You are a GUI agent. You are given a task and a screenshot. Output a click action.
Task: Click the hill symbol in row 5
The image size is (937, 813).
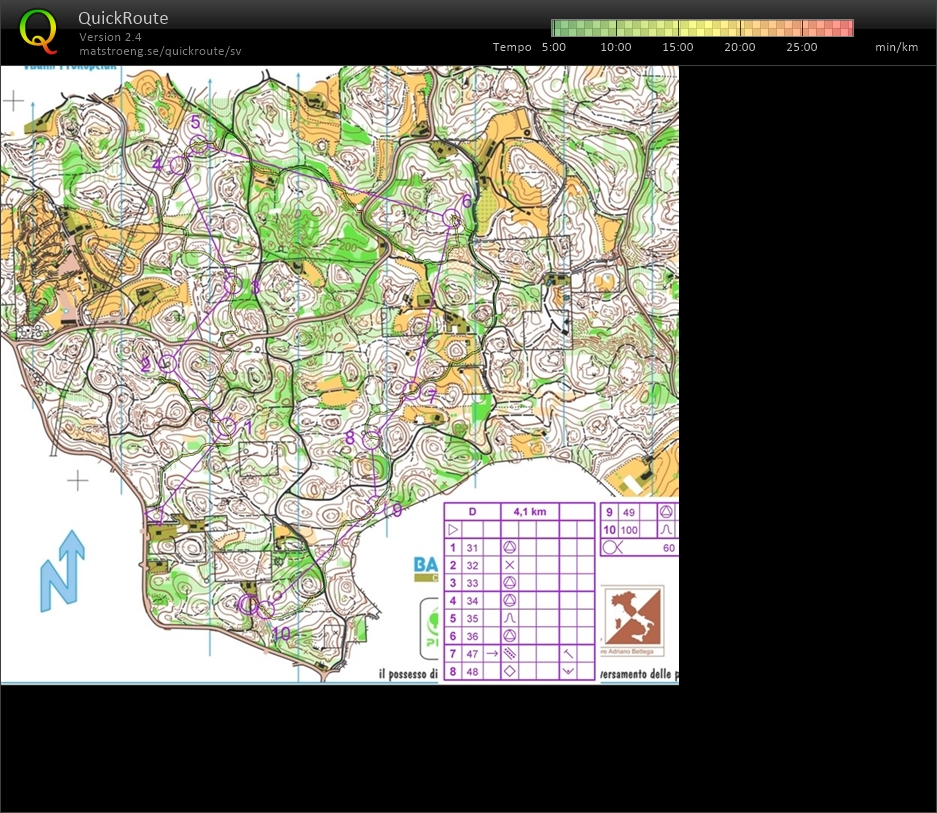point(510,619)
